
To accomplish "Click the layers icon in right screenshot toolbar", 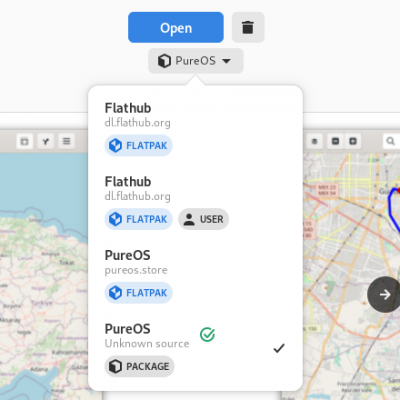I will tap(314, 141).
